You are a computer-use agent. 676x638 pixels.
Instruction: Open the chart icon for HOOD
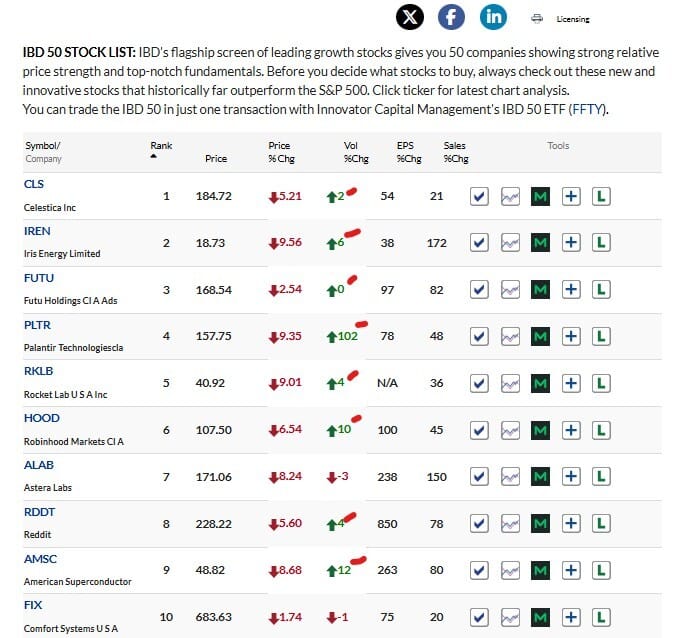pos(510,430)
